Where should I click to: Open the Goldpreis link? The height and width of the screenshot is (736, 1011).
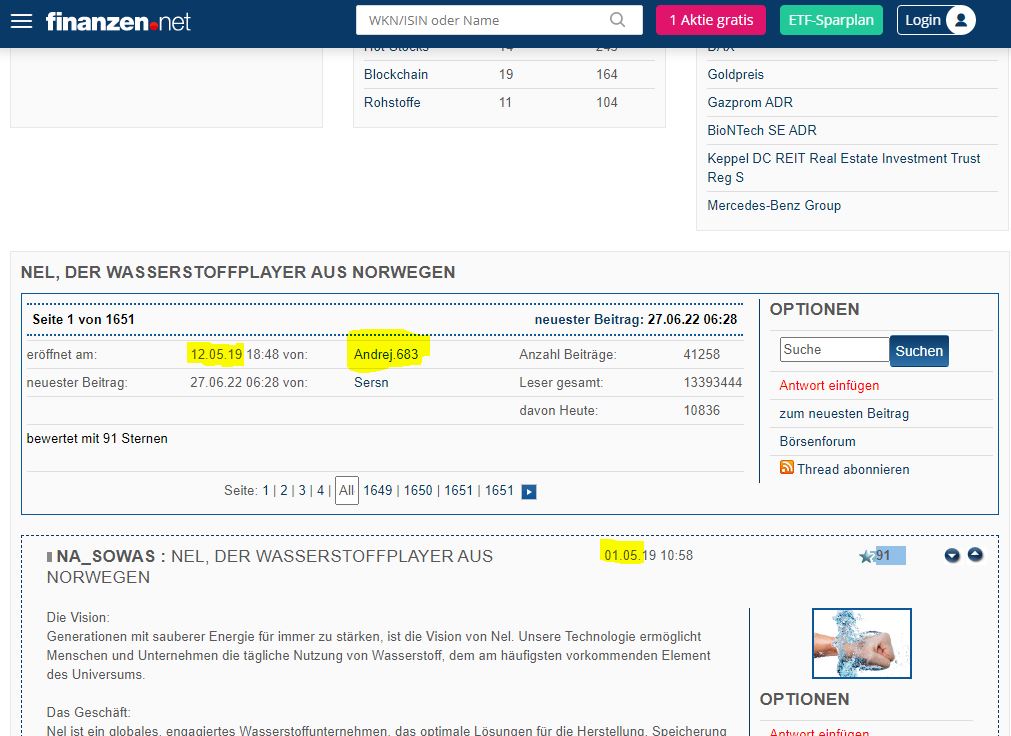(735, 74)
